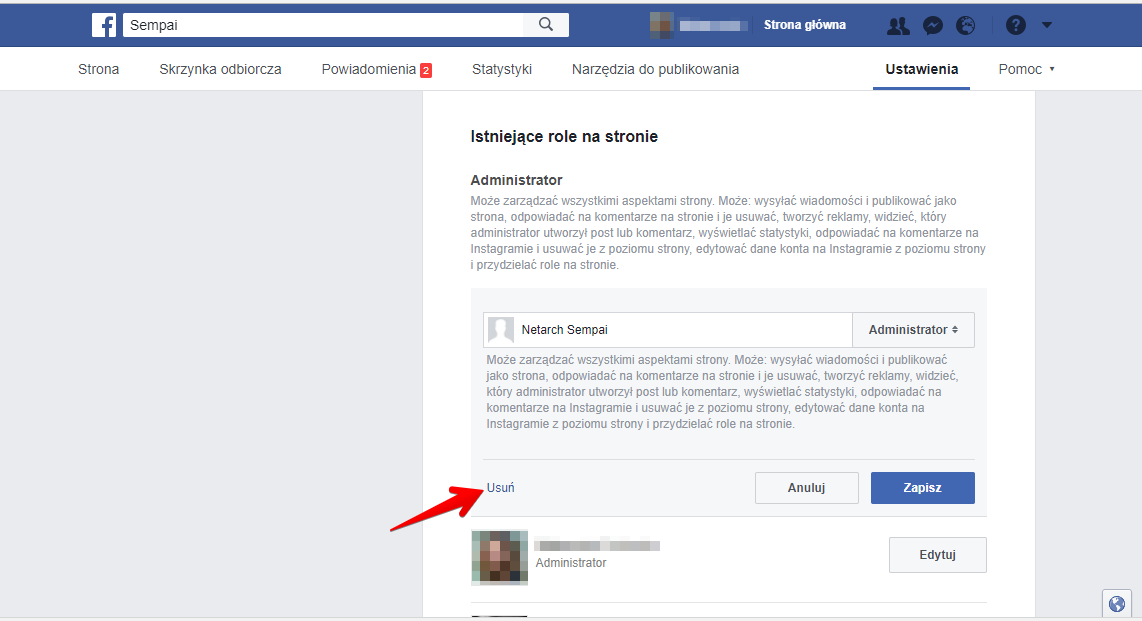Expand the account menu arrow in header
This screenshot has height=621, width=1142.
tap(1047, 25)
